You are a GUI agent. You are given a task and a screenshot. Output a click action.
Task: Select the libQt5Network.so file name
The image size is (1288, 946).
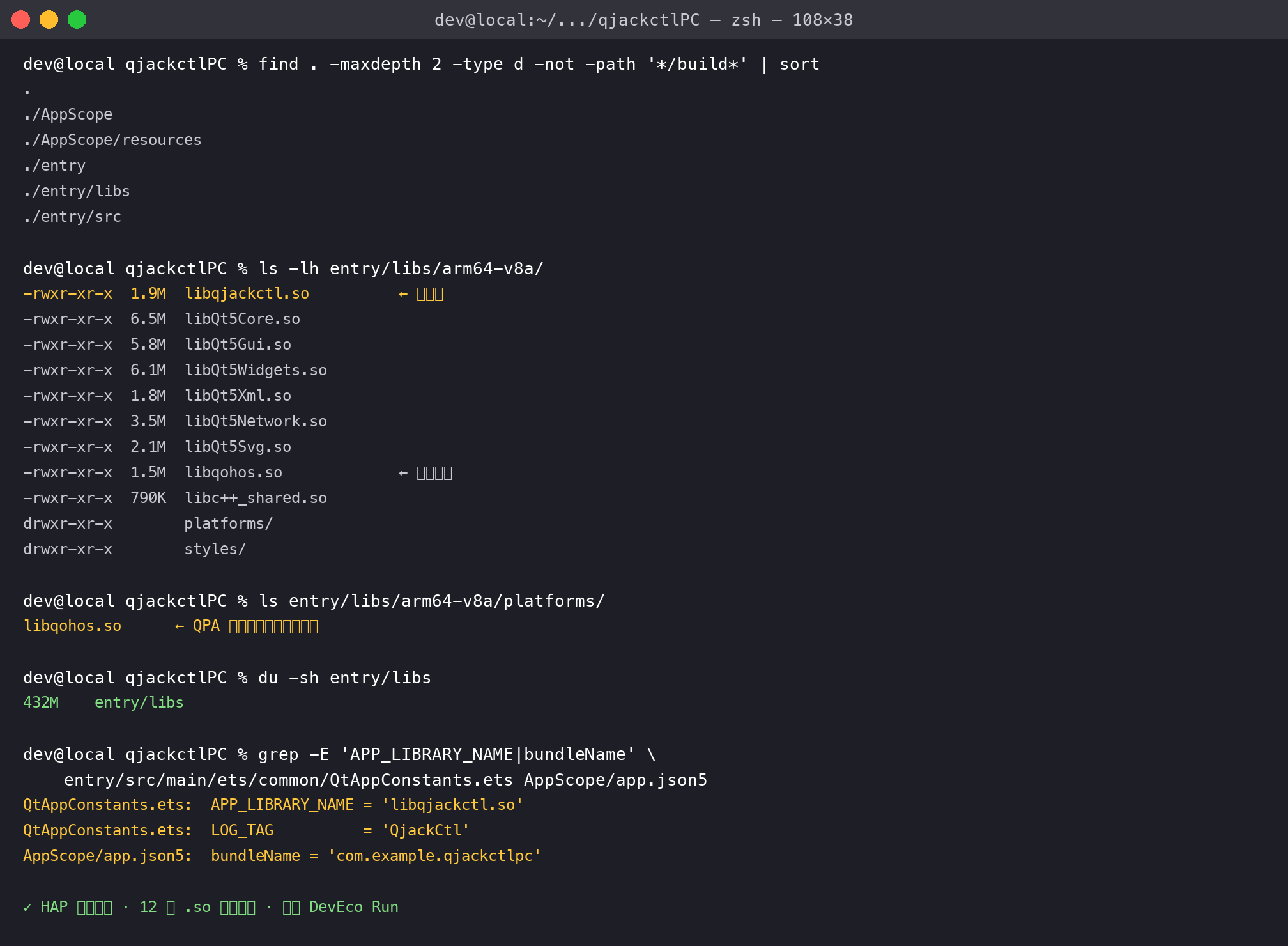[256, 421]
